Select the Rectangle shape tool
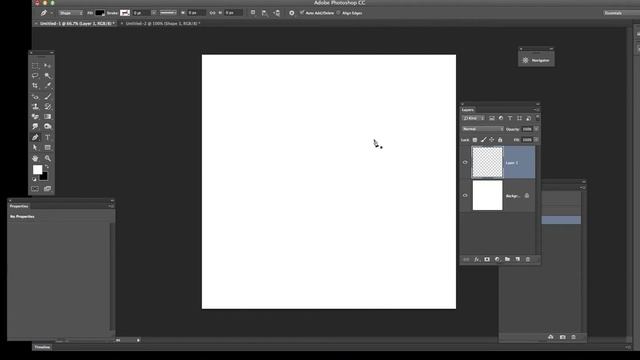Viewport: 640px width, 360px height. click(48, 148)
